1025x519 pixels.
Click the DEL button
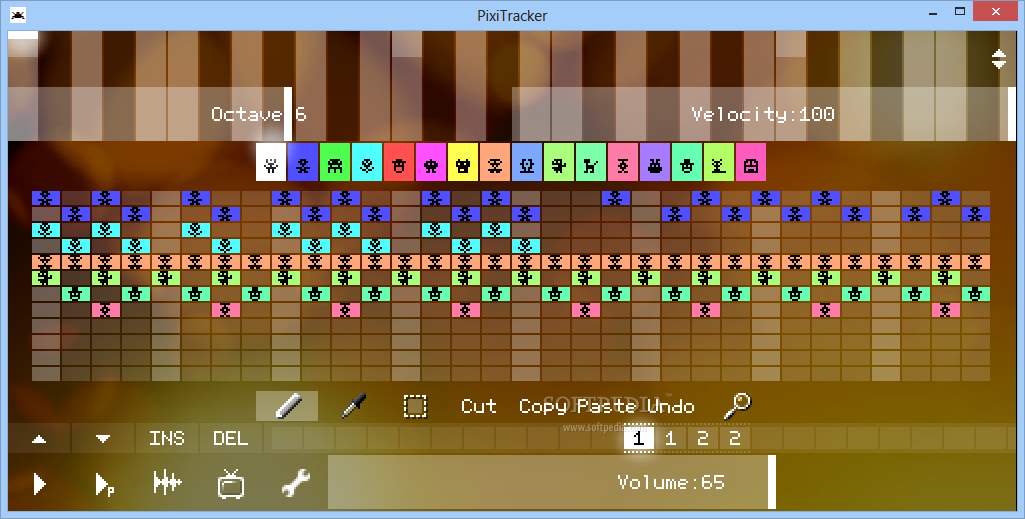pos(231,439)
